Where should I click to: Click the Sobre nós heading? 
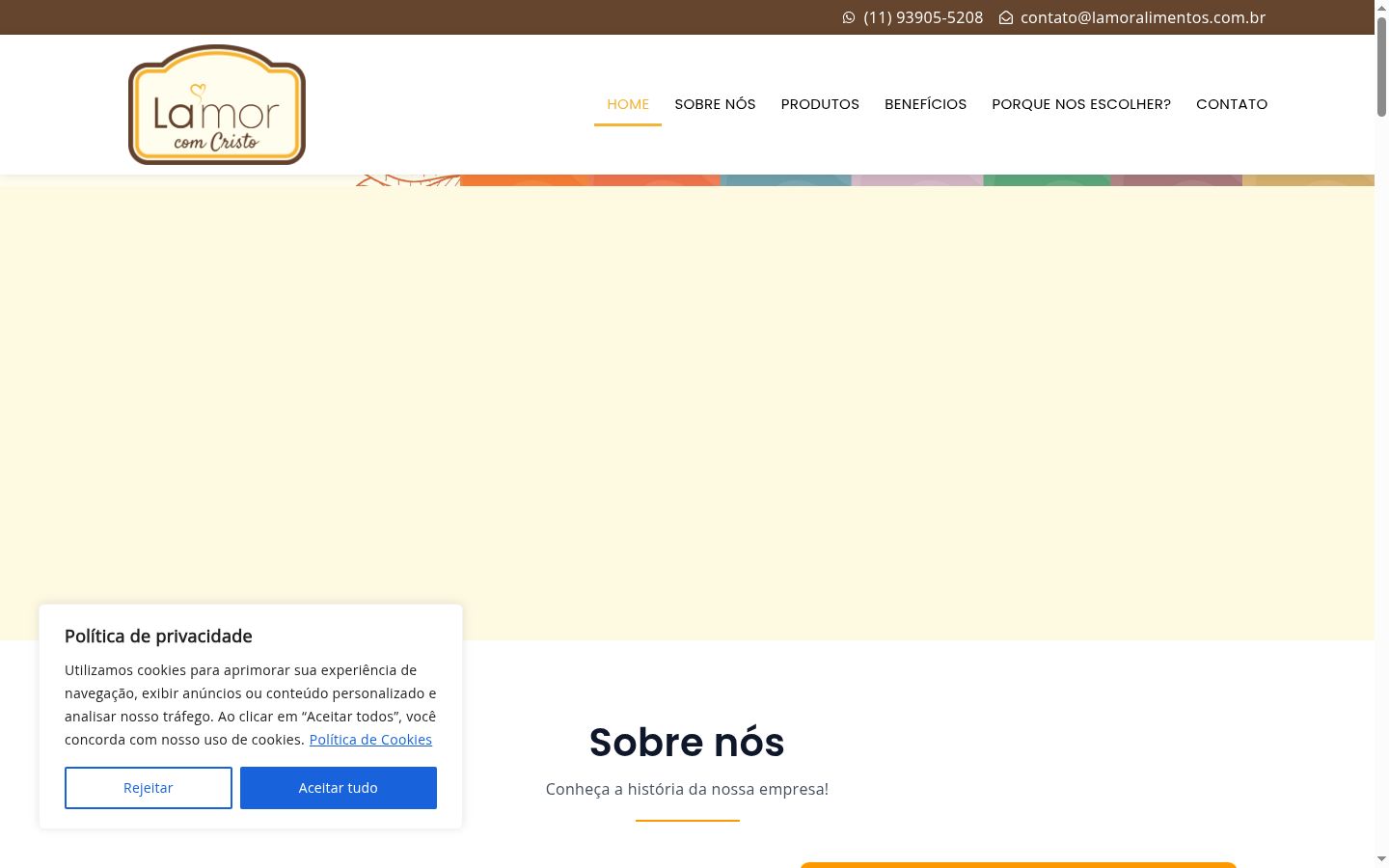pyautogui.click(x=687, y=743)
